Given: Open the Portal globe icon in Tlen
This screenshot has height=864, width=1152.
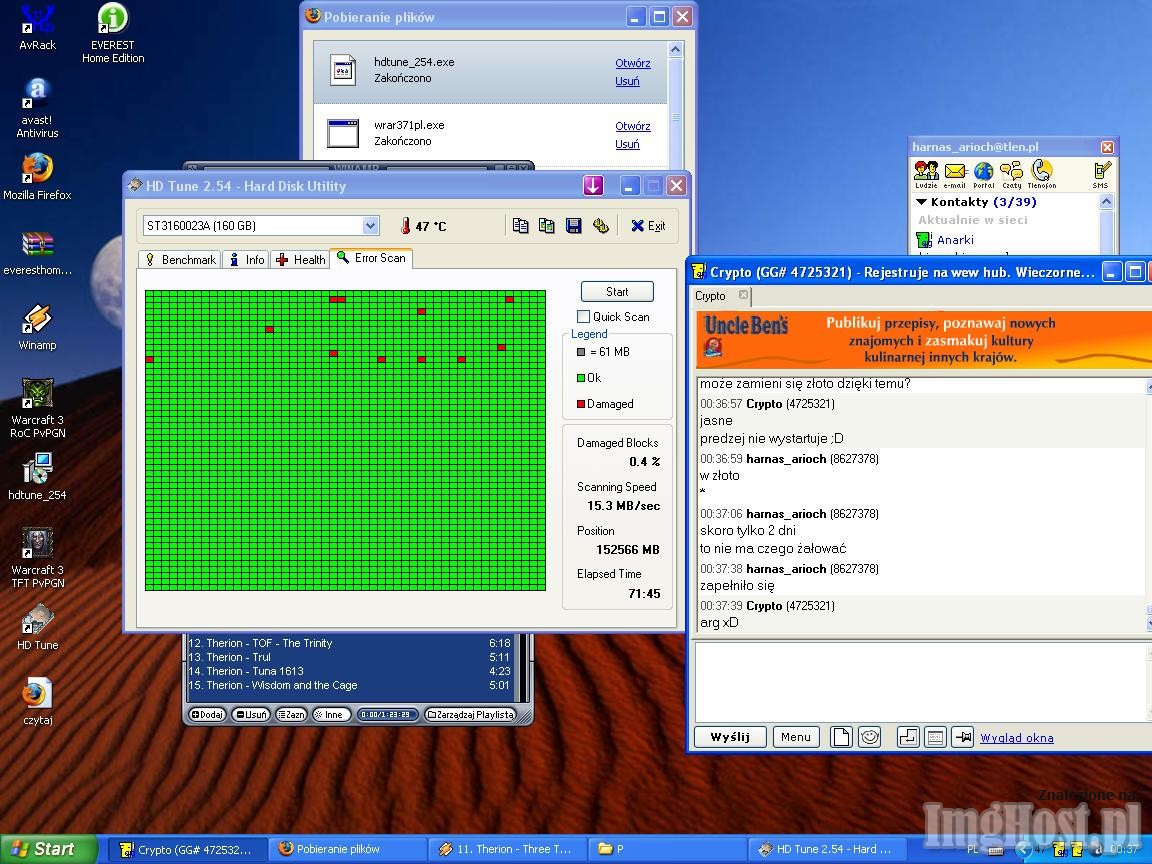Looking at the screenshot, I should (x=984, y=174).
